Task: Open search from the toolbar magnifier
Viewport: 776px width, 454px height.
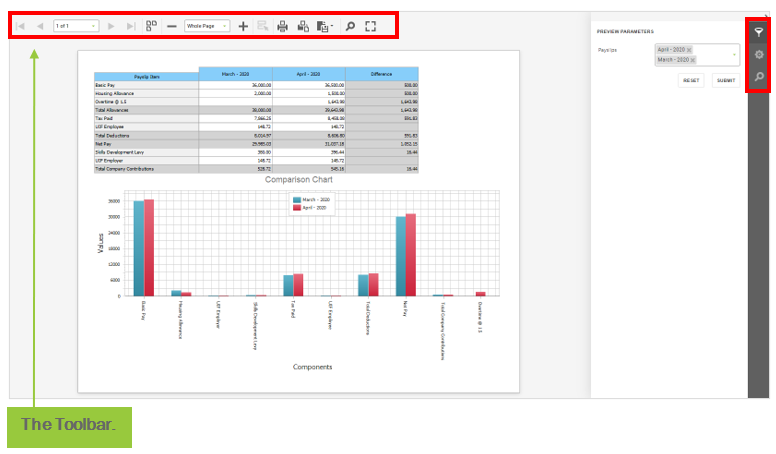Action: click(x=350, y=26)
